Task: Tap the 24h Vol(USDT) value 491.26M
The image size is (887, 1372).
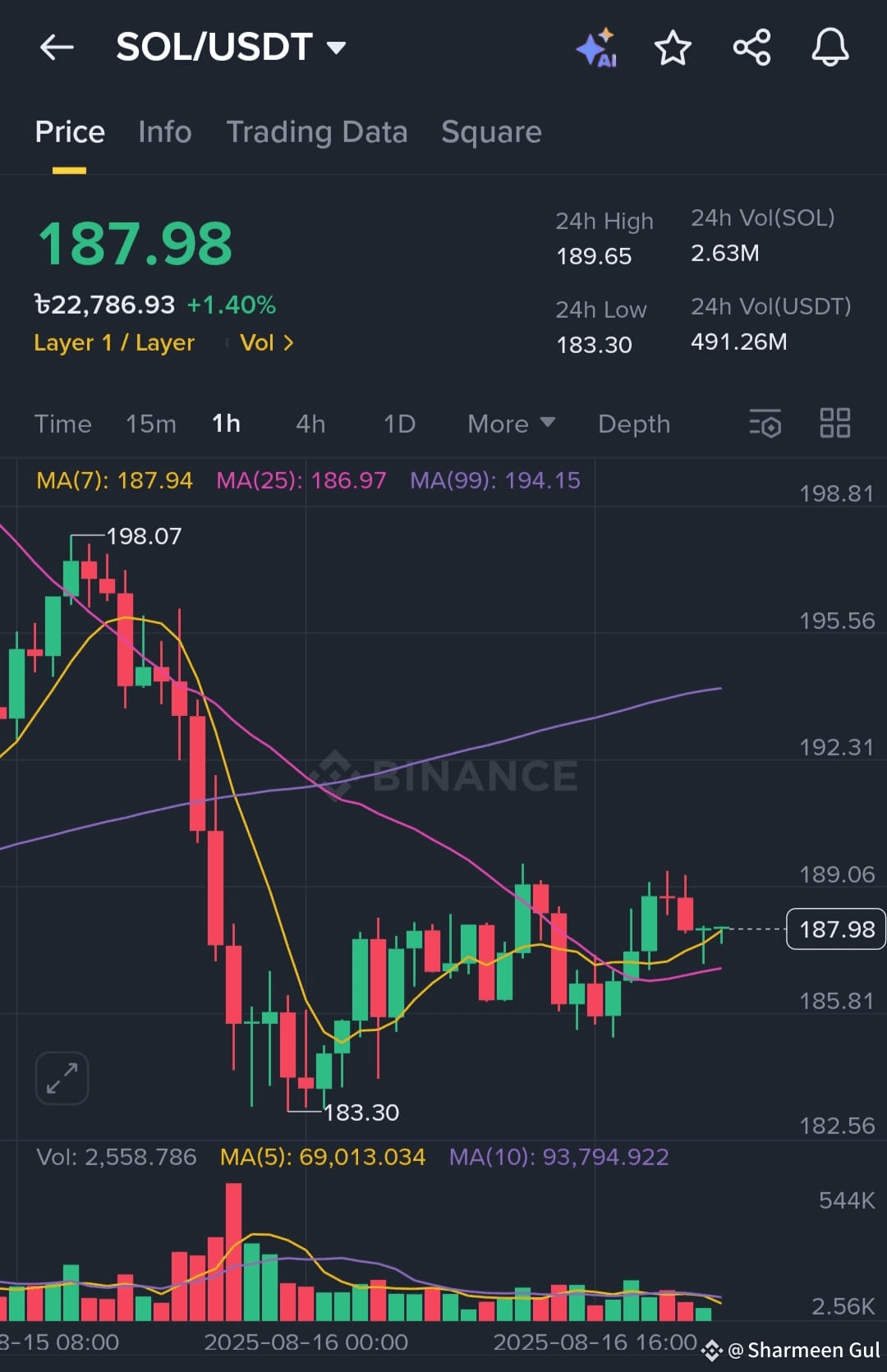Action: click(x=739, y=342)
